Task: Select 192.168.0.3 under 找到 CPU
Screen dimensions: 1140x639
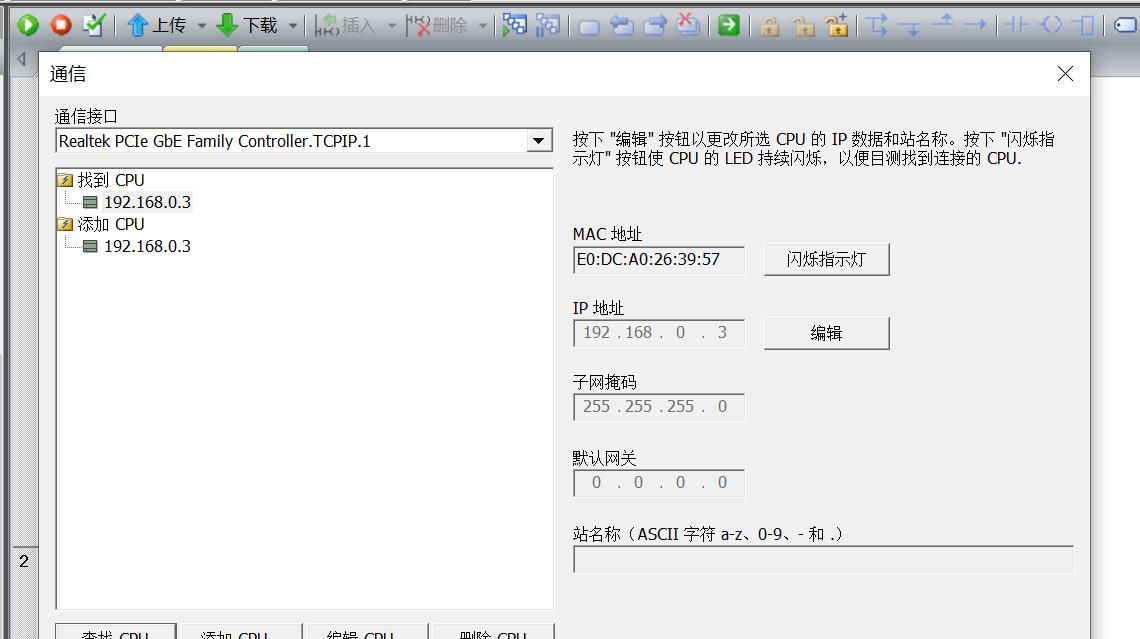Action: pos(148,201)
